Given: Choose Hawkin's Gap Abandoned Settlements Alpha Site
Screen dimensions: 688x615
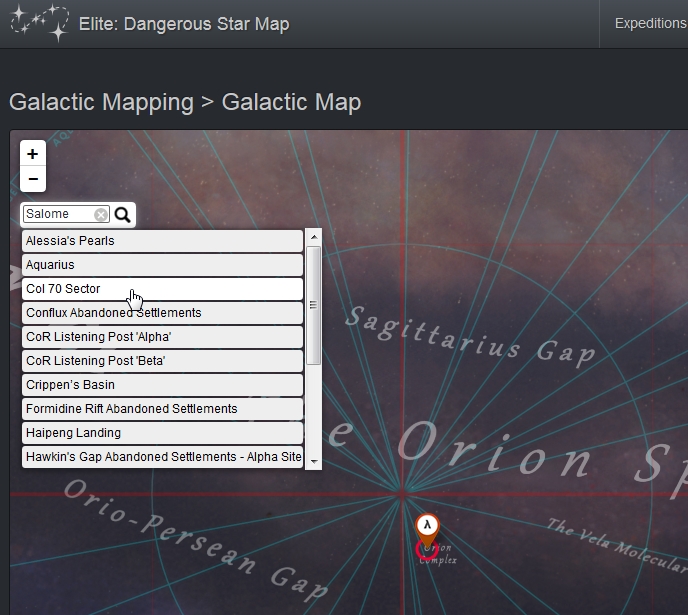Looking at the screenshot, I should 162,457.
